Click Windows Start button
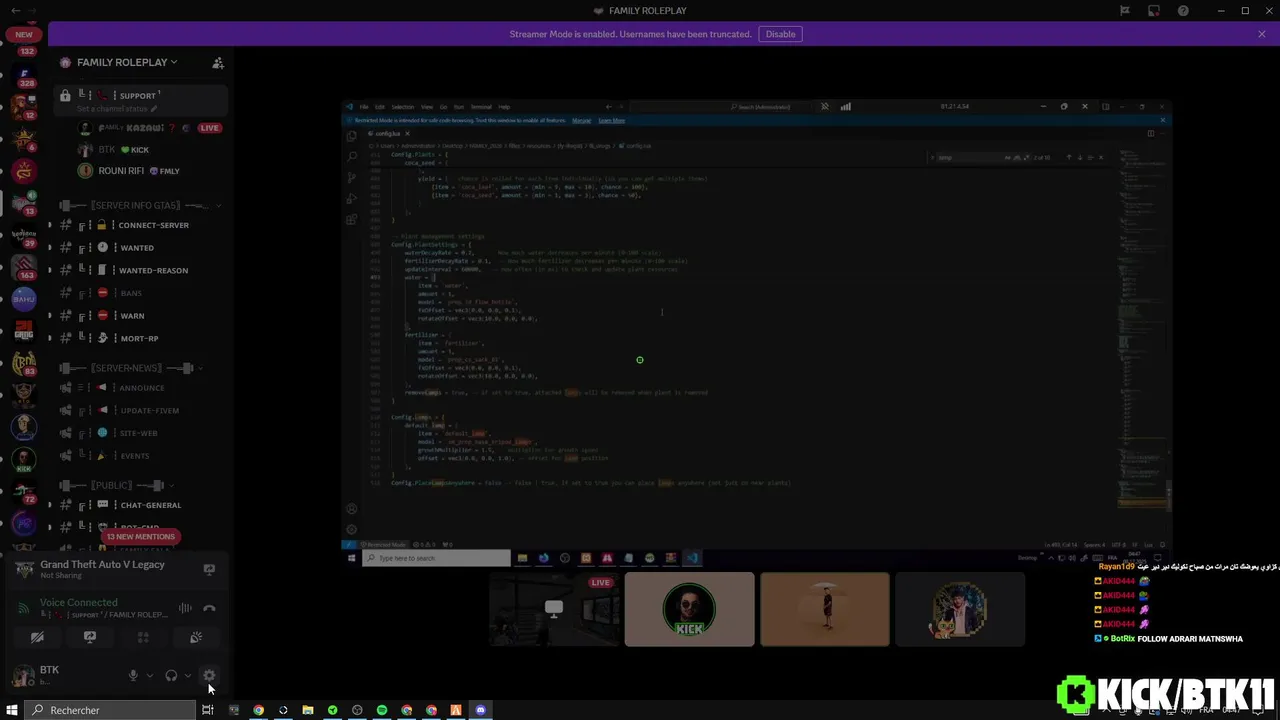The image size is (1280, 720). [x=12, y=710]
